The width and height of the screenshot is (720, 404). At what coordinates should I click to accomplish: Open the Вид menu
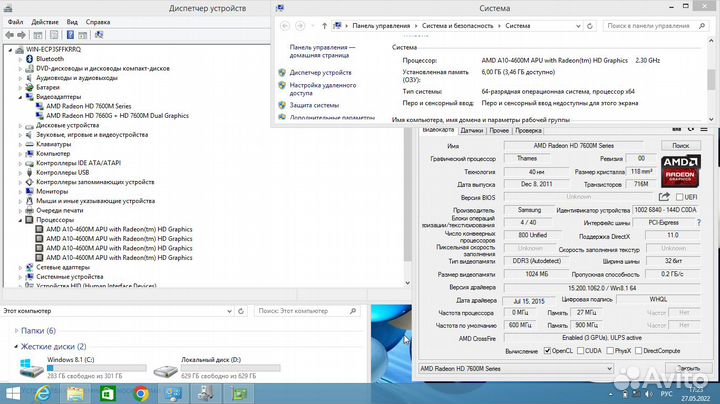click(72, 22)
